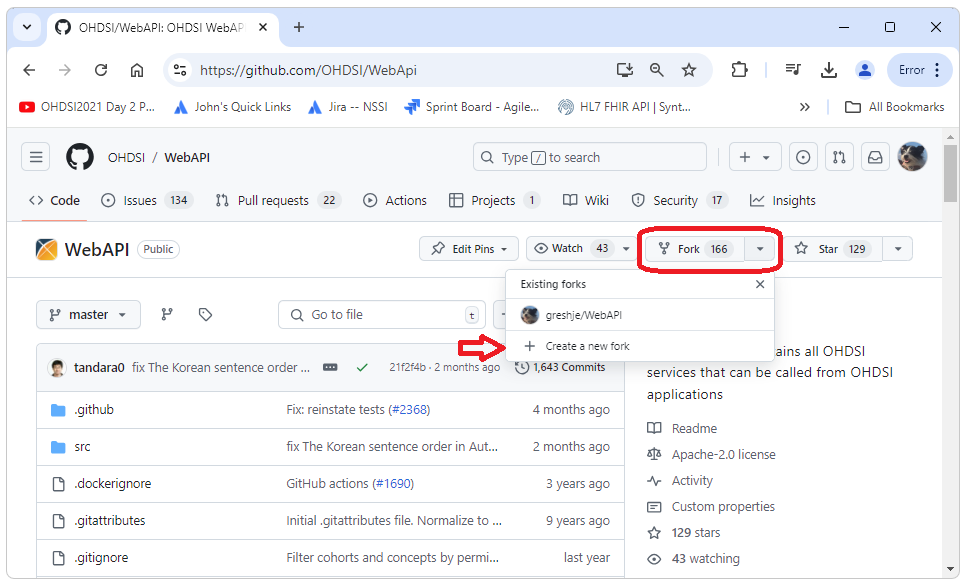966x584 pixels.
Task: Open John's Quick Links bookmark
Action: (x=233, y=107)
